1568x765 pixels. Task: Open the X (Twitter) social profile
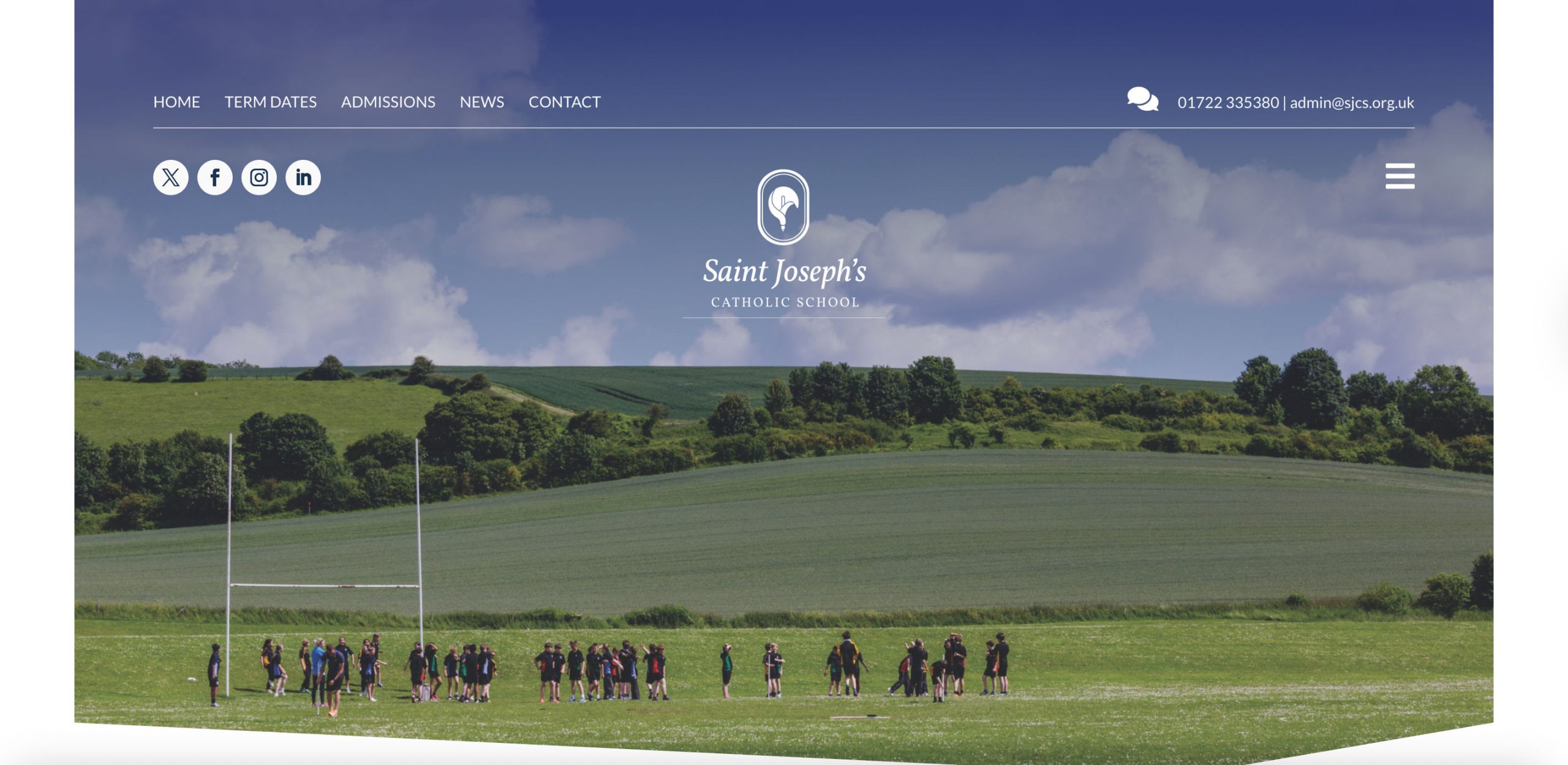tap(170, 178)
